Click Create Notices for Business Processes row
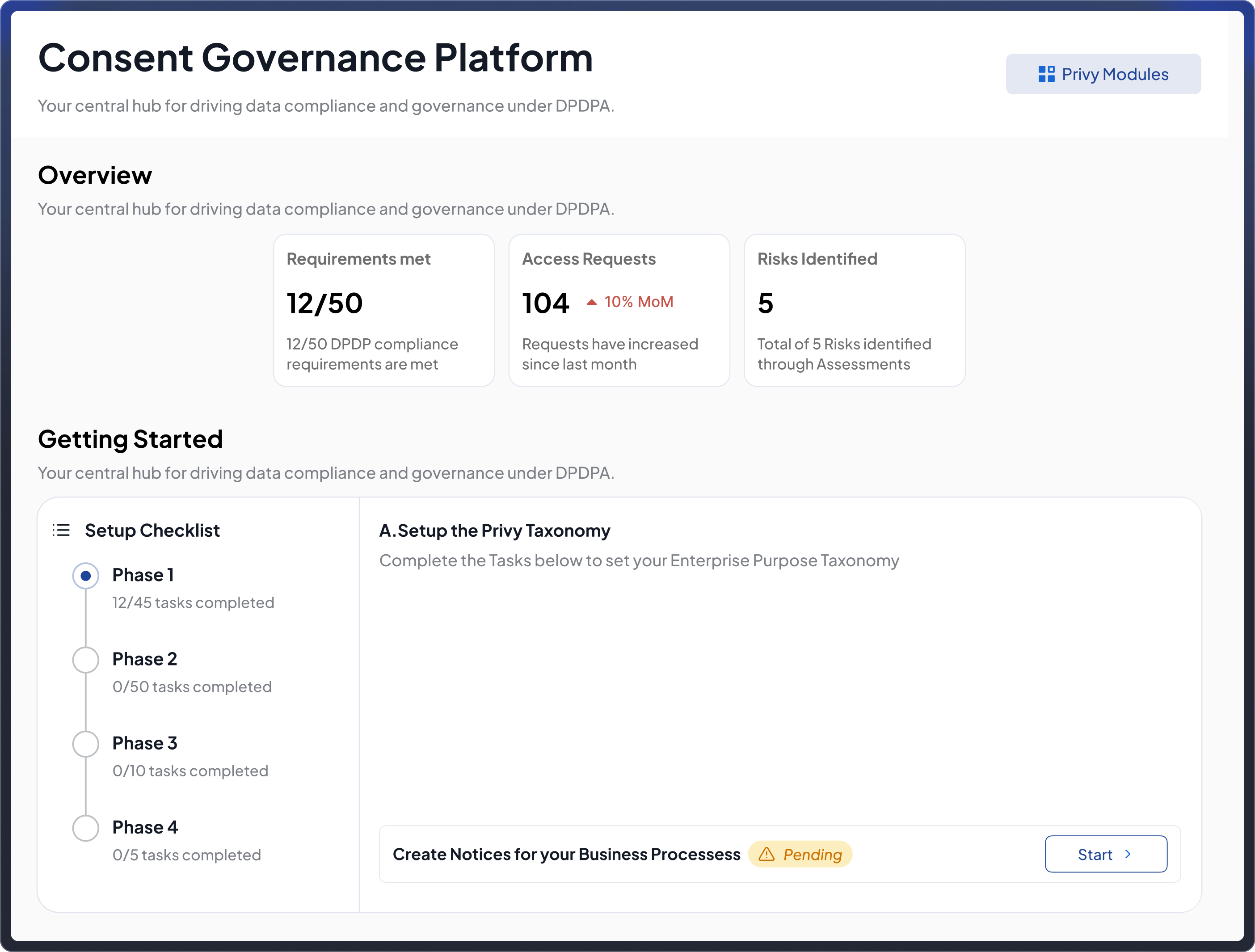This screenshot has width=1255, height=952. point(779,854)
